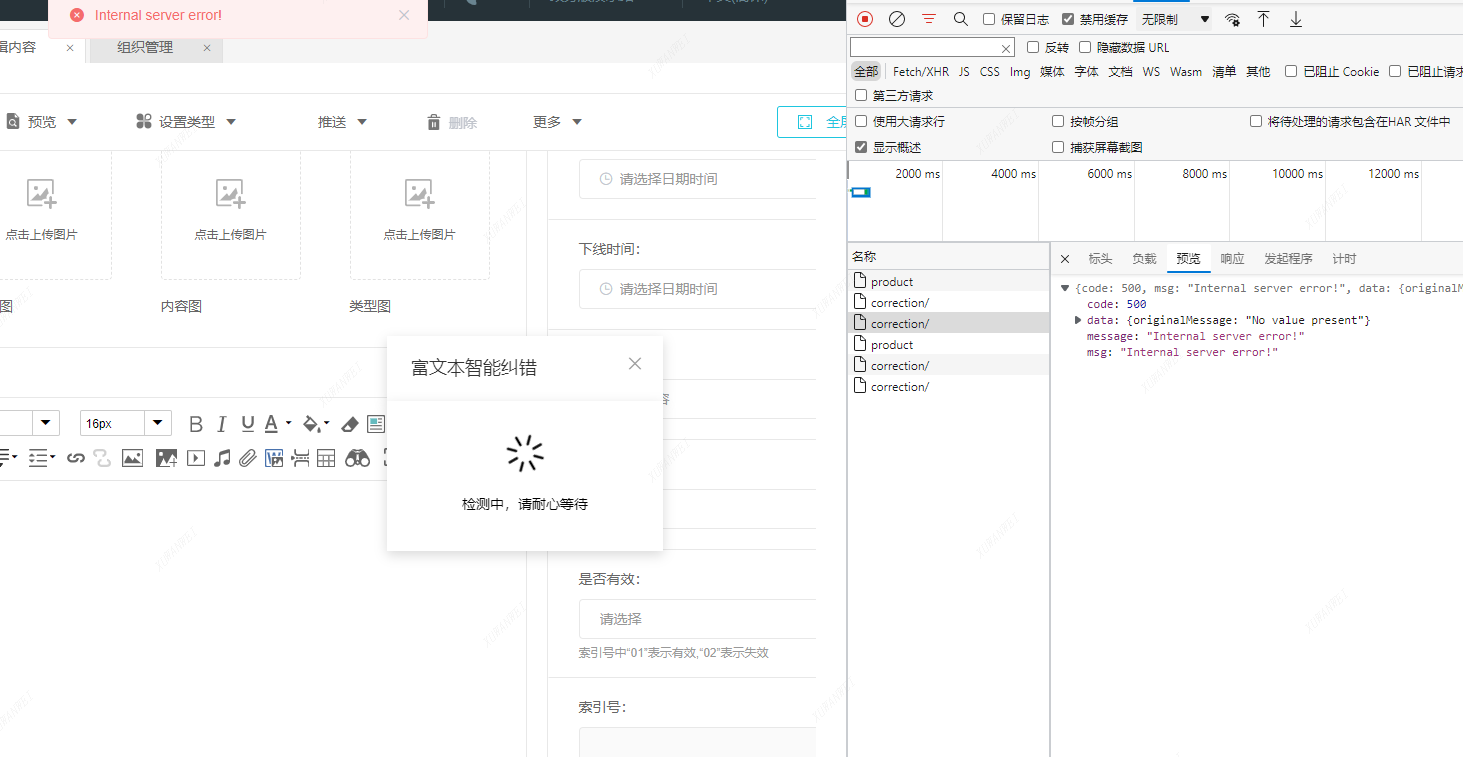Close the request details panel
The image size is (1463, 757).
[1065, 259]
